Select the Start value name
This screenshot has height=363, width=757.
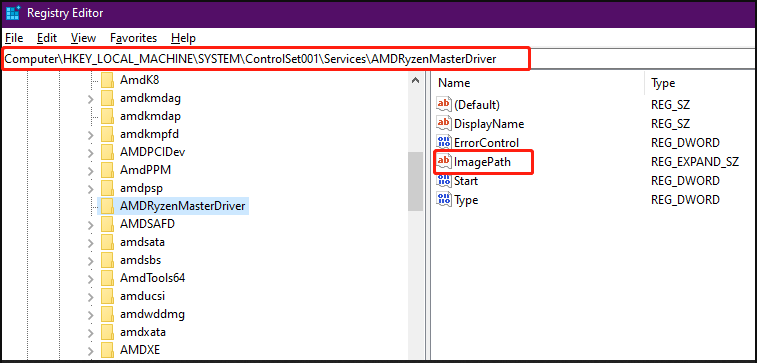pyautogui.click(x=466, y=181)
